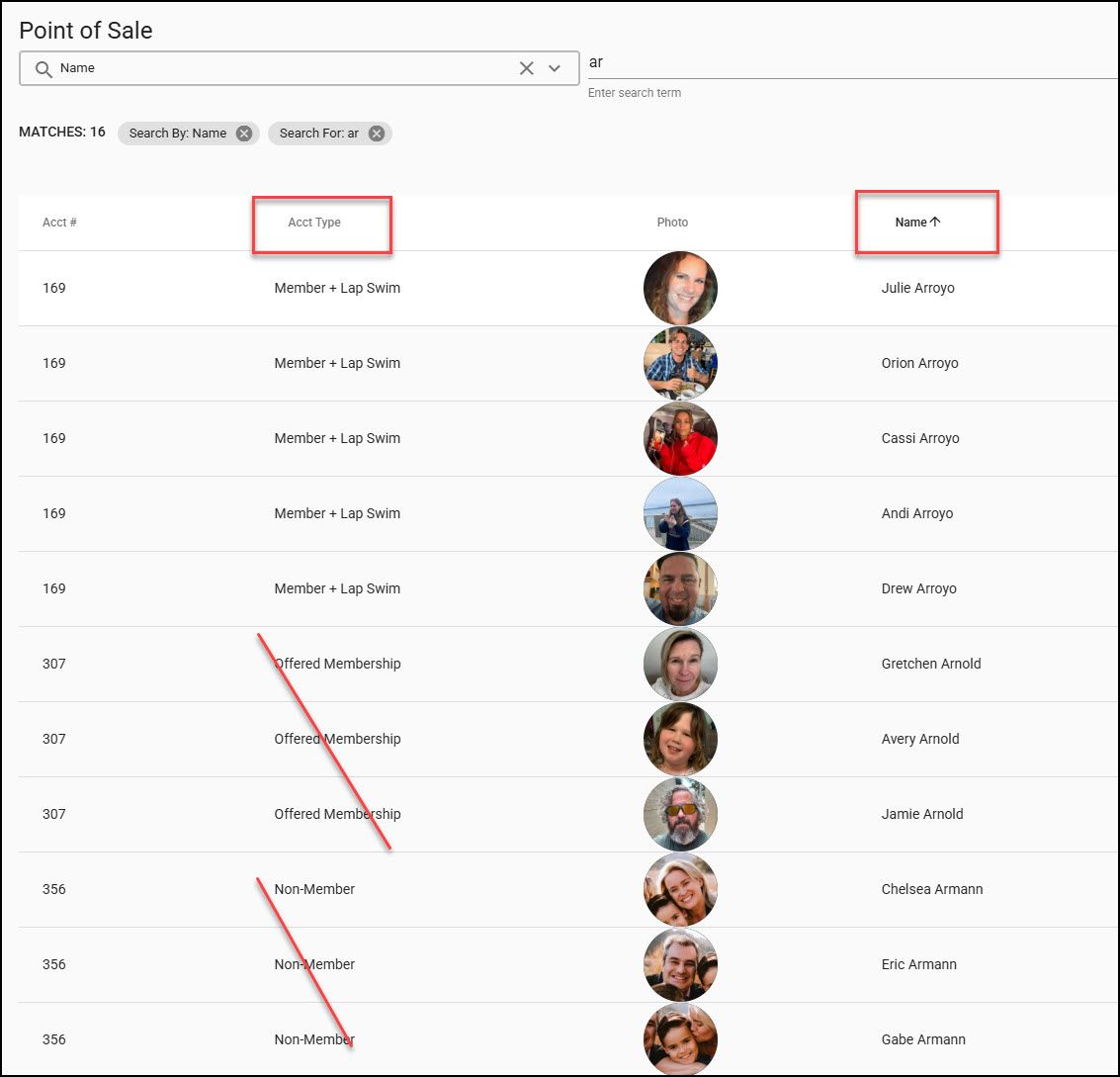Image resolution: width=1120 pixels, height=1077 pixels.
Task: Sort by the Acct # column header
Action: click(x=59, y=223)
